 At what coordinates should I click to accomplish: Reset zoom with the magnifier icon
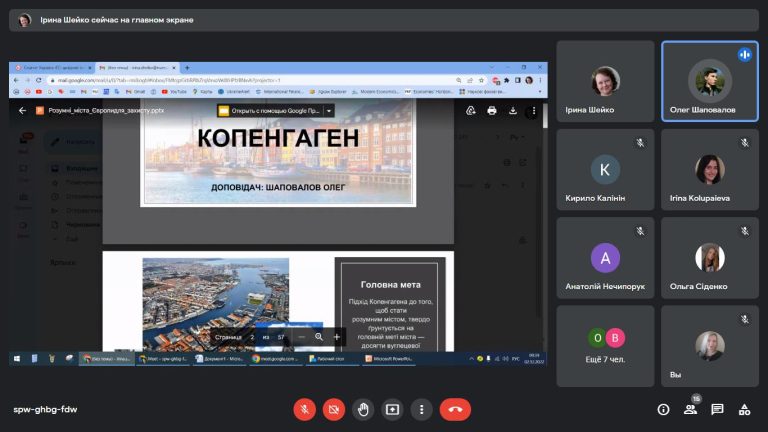click(x=319, y=337)
